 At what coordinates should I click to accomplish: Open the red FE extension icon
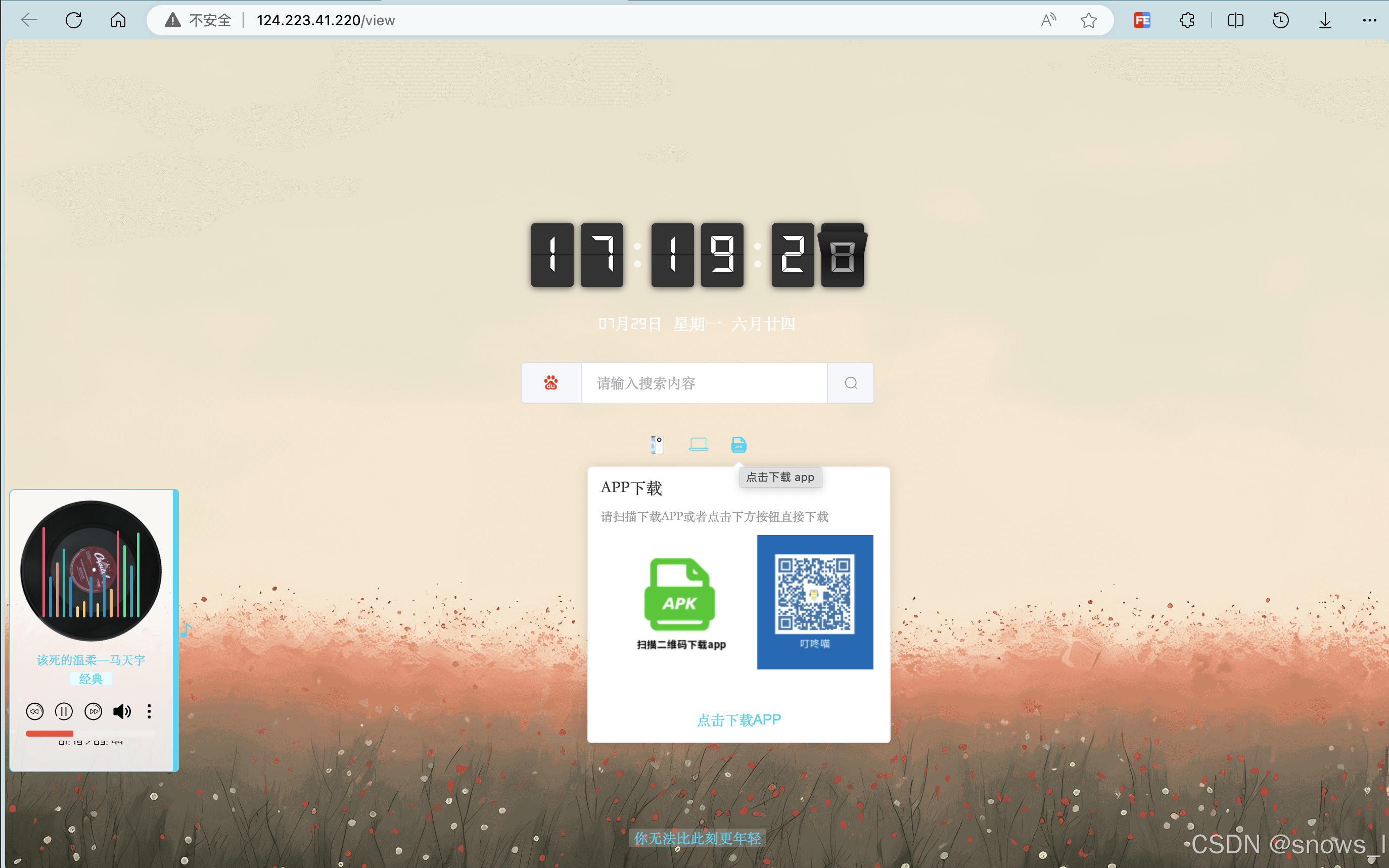1142,21
